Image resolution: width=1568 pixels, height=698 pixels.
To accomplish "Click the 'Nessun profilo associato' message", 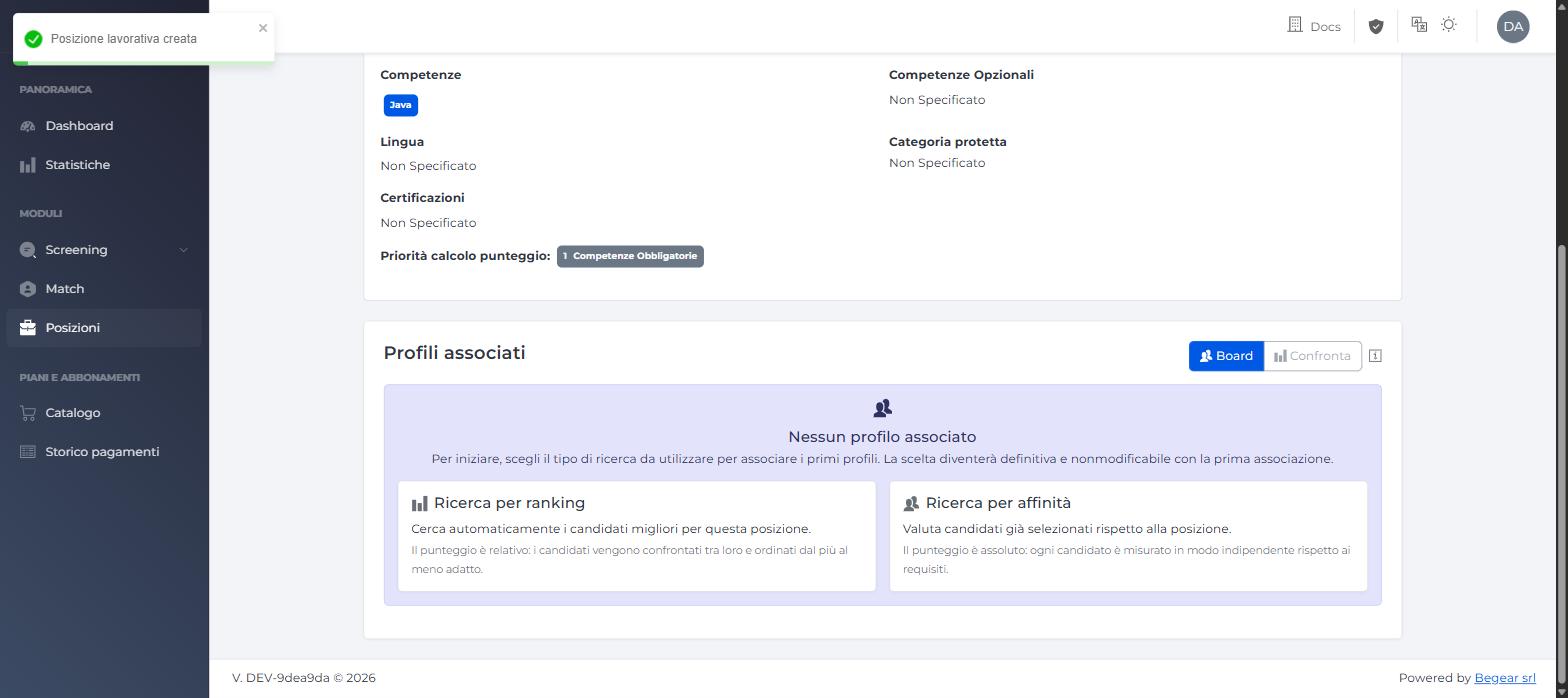I will 882,437.
